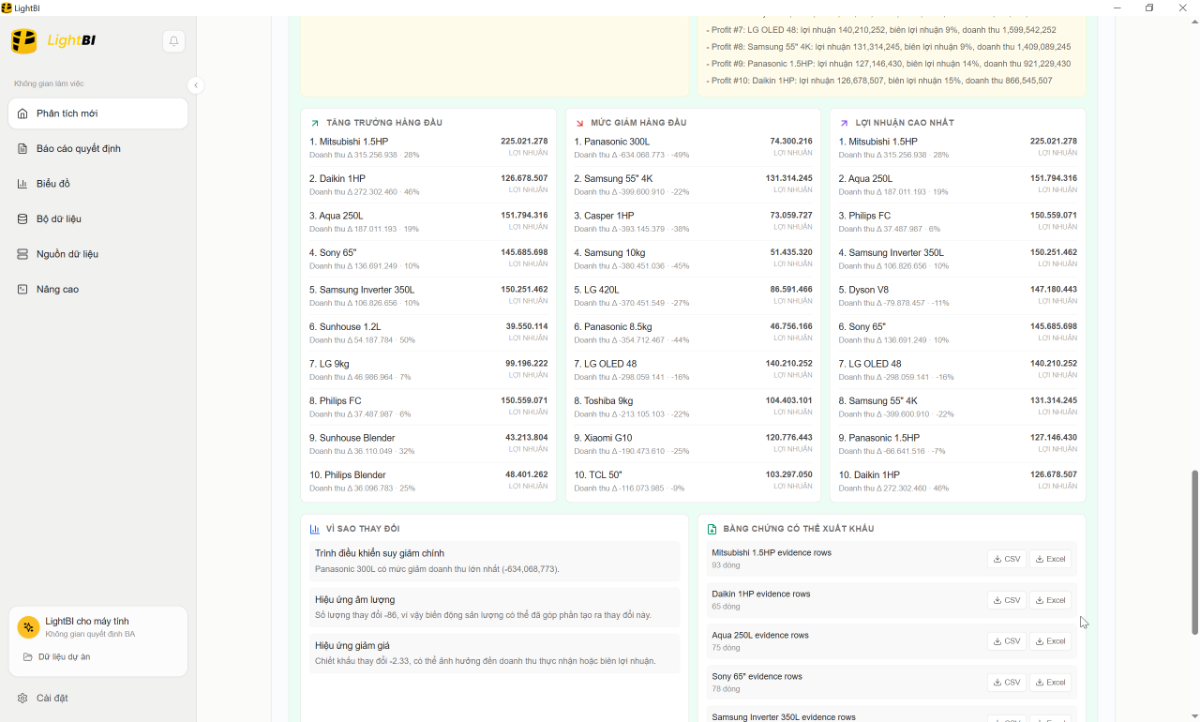Click 'Profit #8: Samsung 55" 4K' summary line
The width and height of the screenshot is (1200, 722).
[x=888, y=47]
